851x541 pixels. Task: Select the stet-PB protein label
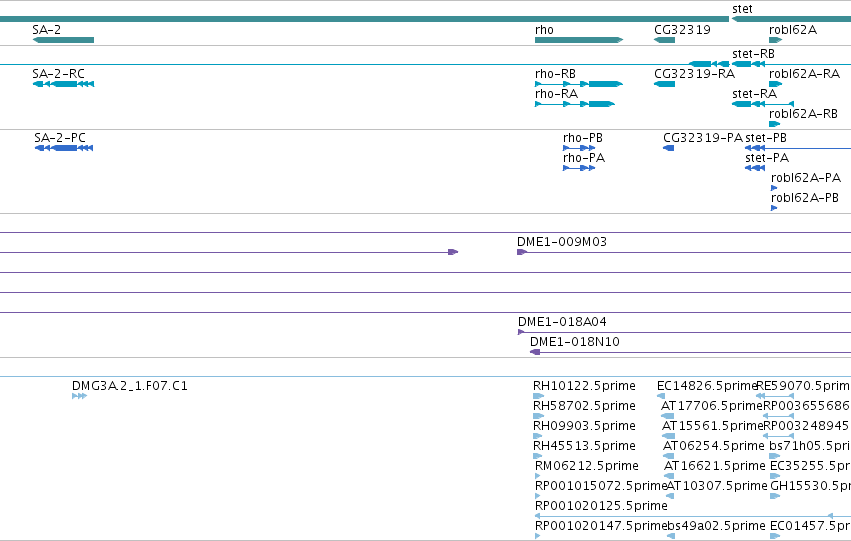[766, 138]
